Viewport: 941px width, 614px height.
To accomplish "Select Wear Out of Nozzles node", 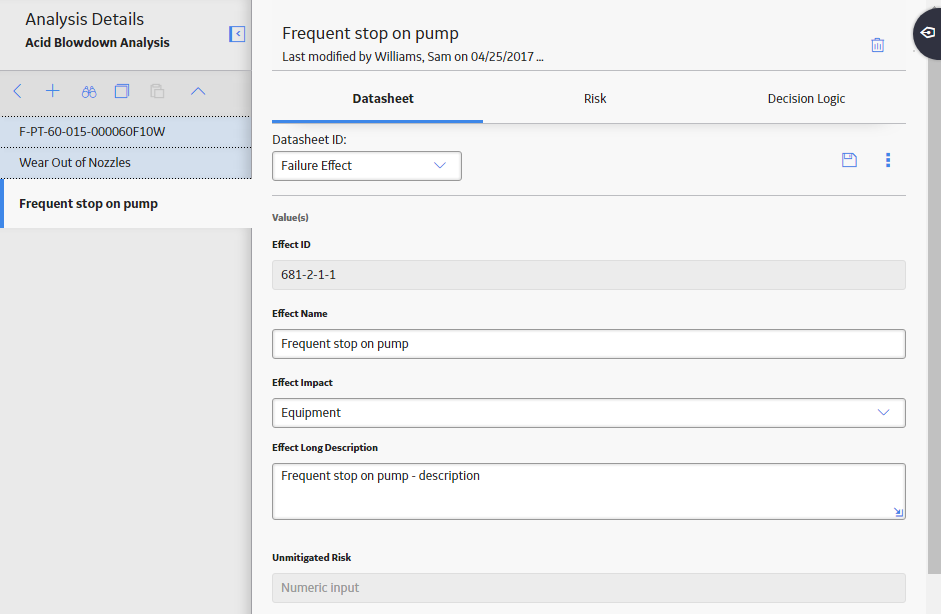I will (x=126, y=163).
